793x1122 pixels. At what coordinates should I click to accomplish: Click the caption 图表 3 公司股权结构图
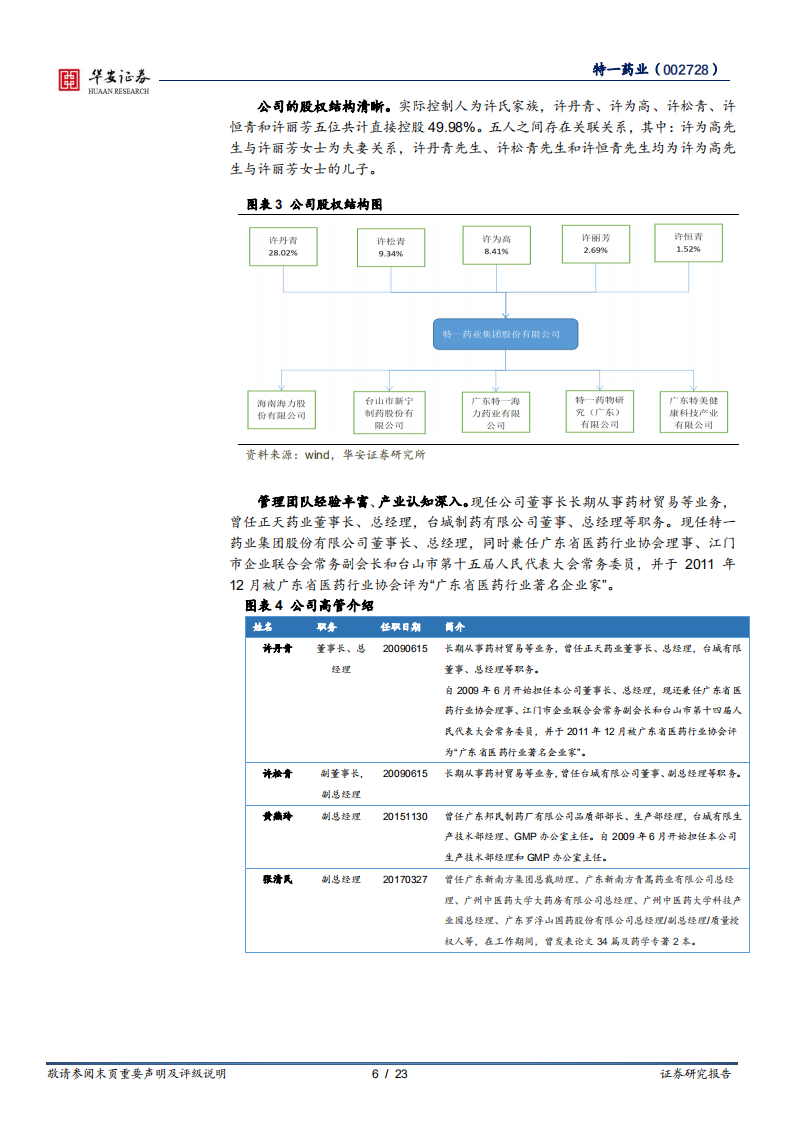314,205
